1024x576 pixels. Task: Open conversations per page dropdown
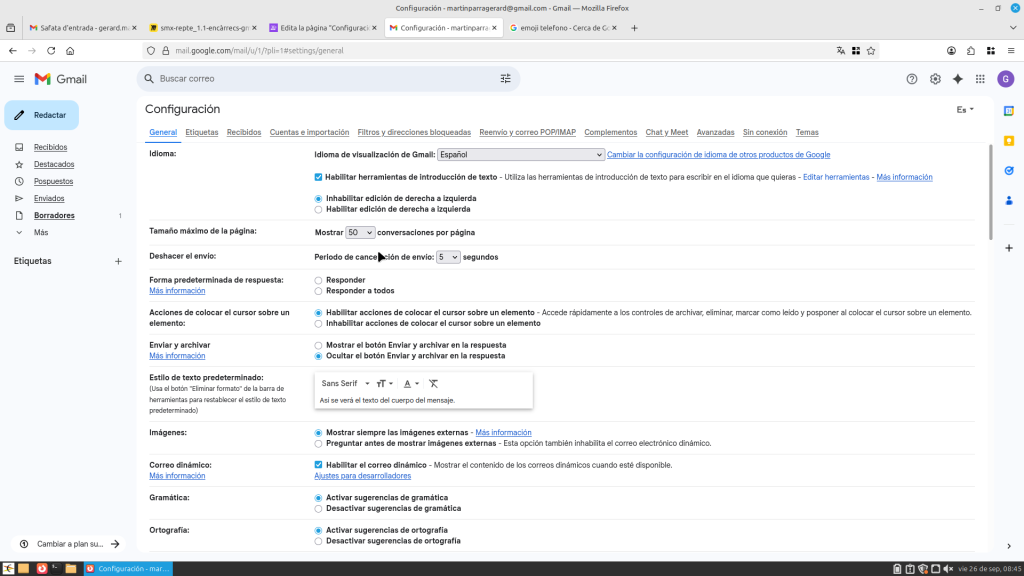[x=359, y=232]
